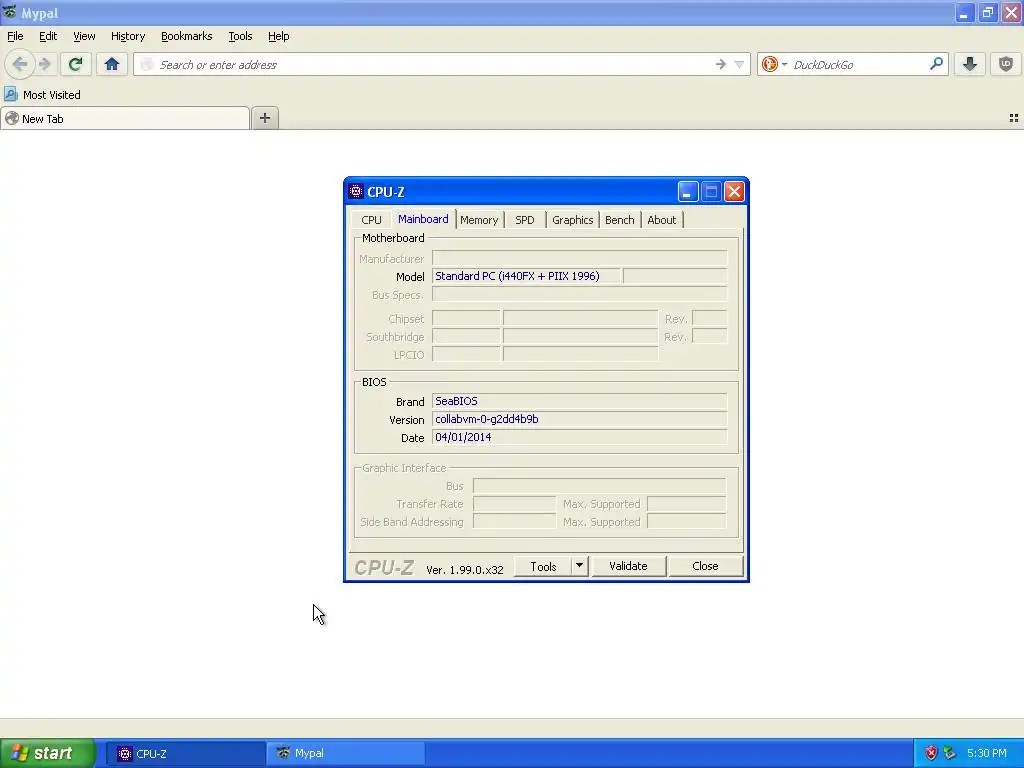Viewport: 1024px width, 768px height.
Task: Click the Tools button in CPU-Z
Action: click(x=543, y=566)
